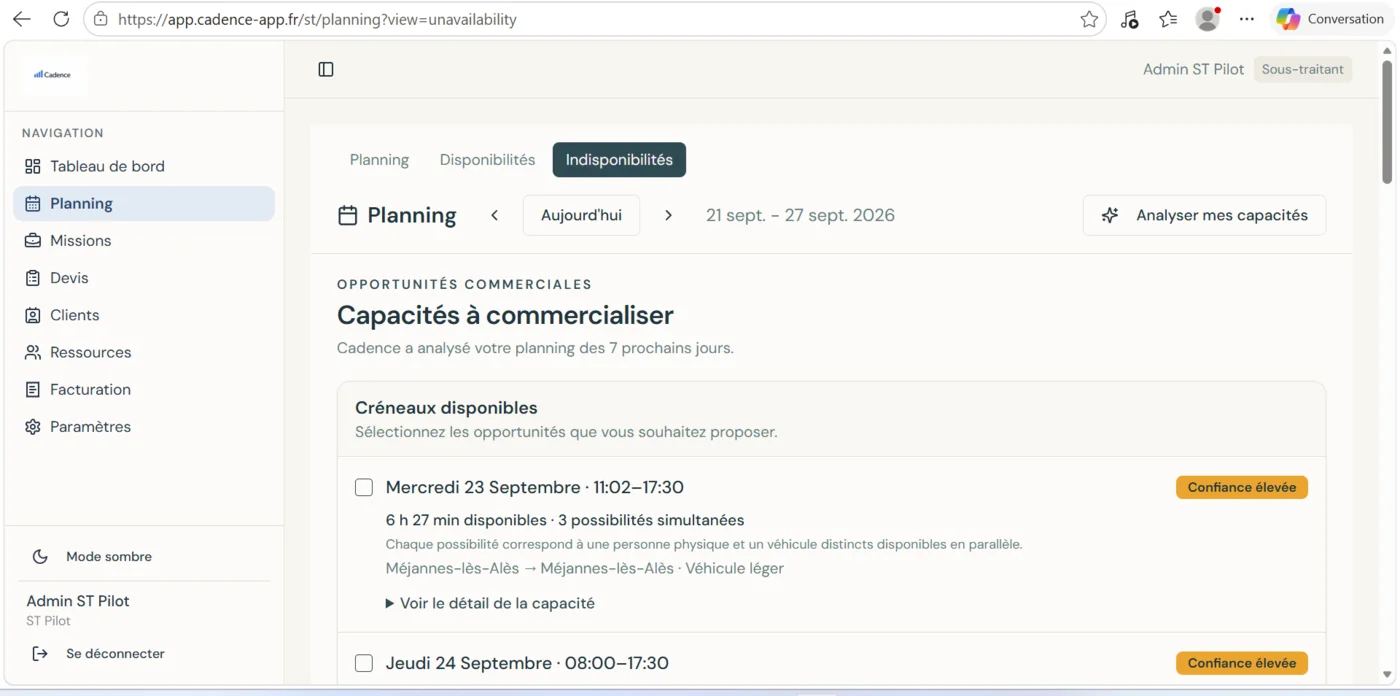Click the Capacités à commercialiser heading
The image size is (1400, 696).
[x=505, y=315]
